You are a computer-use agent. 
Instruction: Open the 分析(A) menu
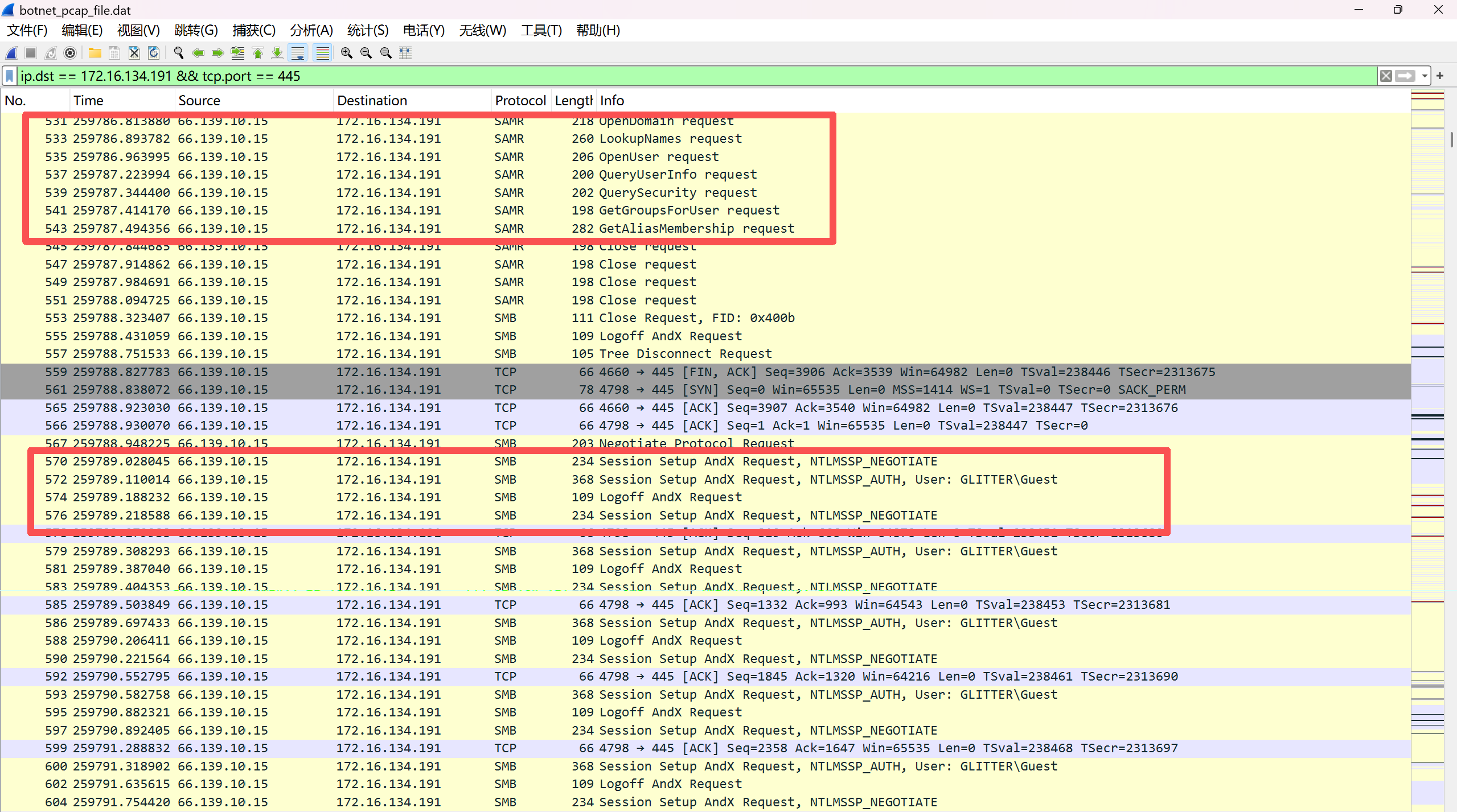[x=311, y=30]
